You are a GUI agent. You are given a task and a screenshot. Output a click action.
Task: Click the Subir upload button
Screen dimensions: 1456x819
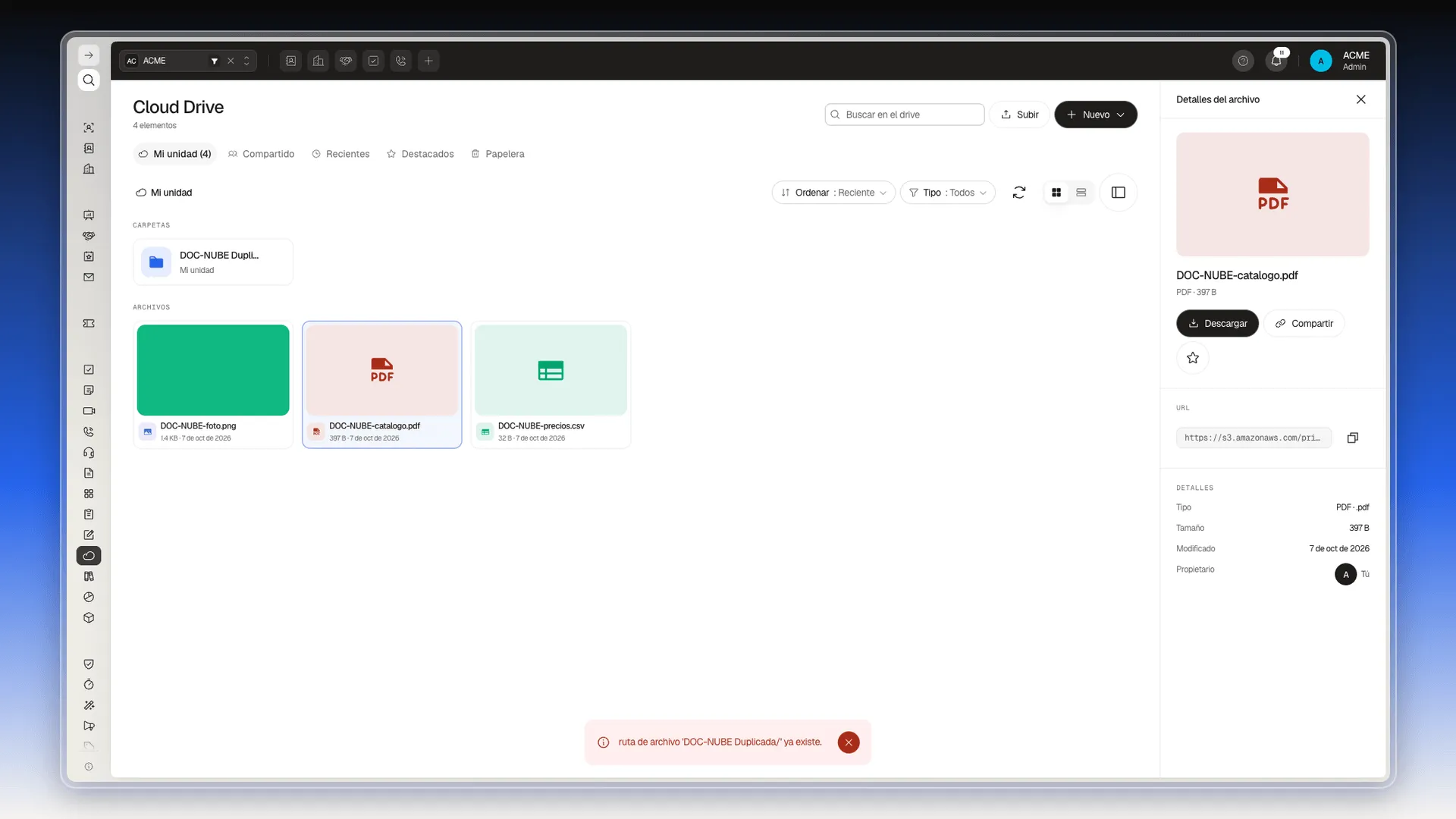point(1019,115)
